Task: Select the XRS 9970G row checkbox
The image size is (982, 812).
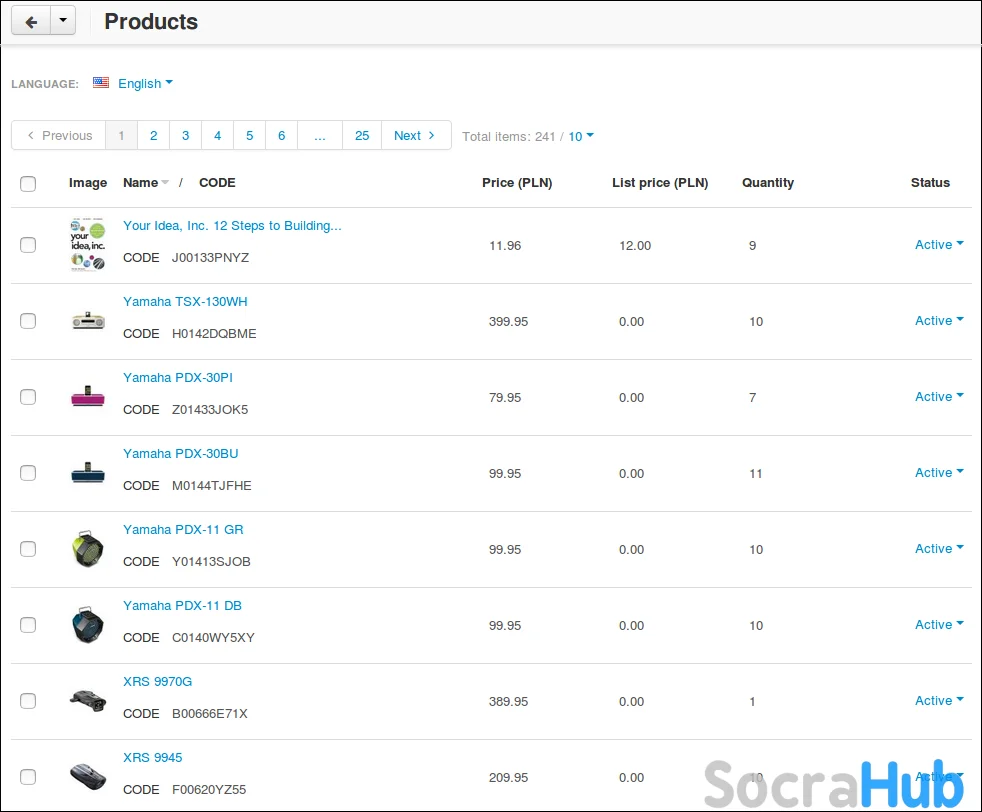Action: [28, 701]
